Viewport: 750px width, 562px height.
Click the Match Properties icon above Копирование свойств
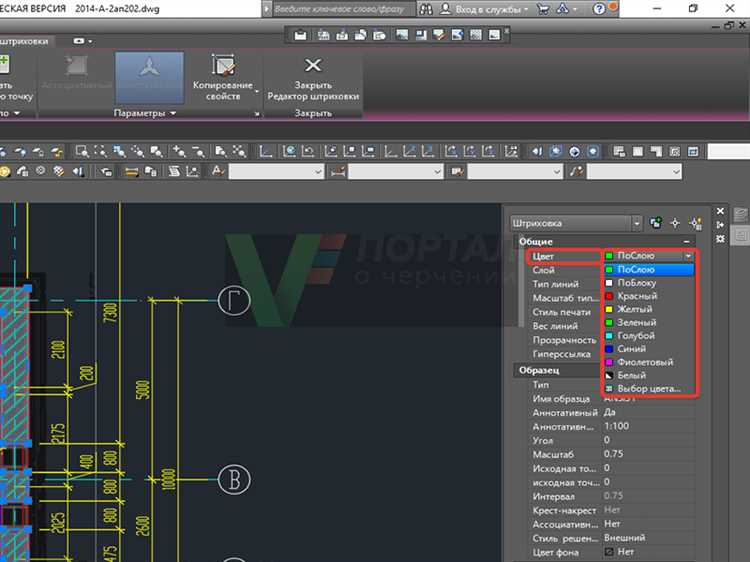(223, 65)
